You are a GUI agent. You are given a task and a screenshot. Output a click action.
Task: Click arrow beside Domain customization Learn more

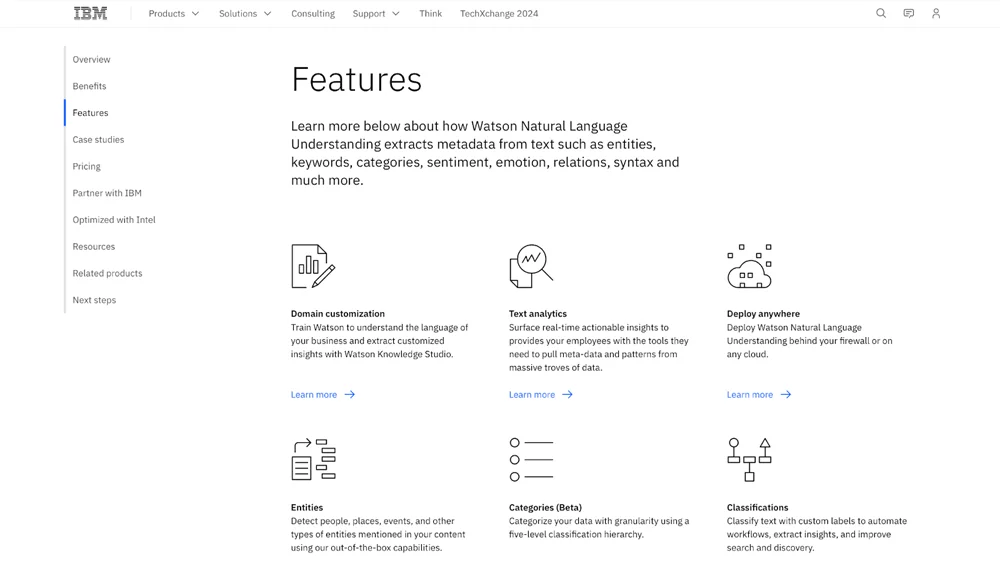pos(349,395)
